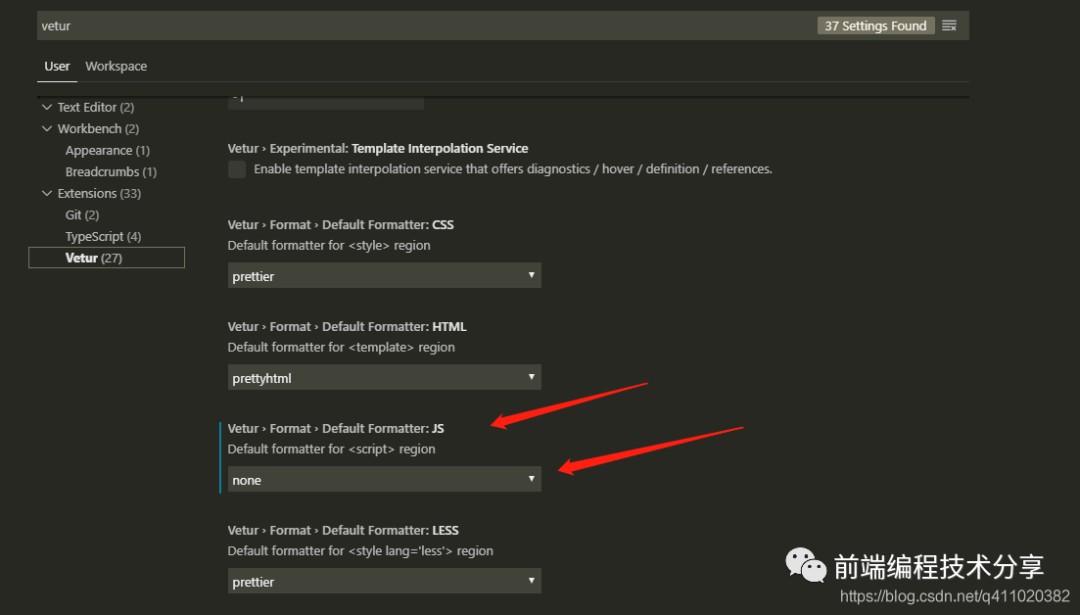The height and width of the screenshot is (615, 1080).
Task: Click the template interpolation service description text
Action: pyautogui.click(x=513, y=169)
